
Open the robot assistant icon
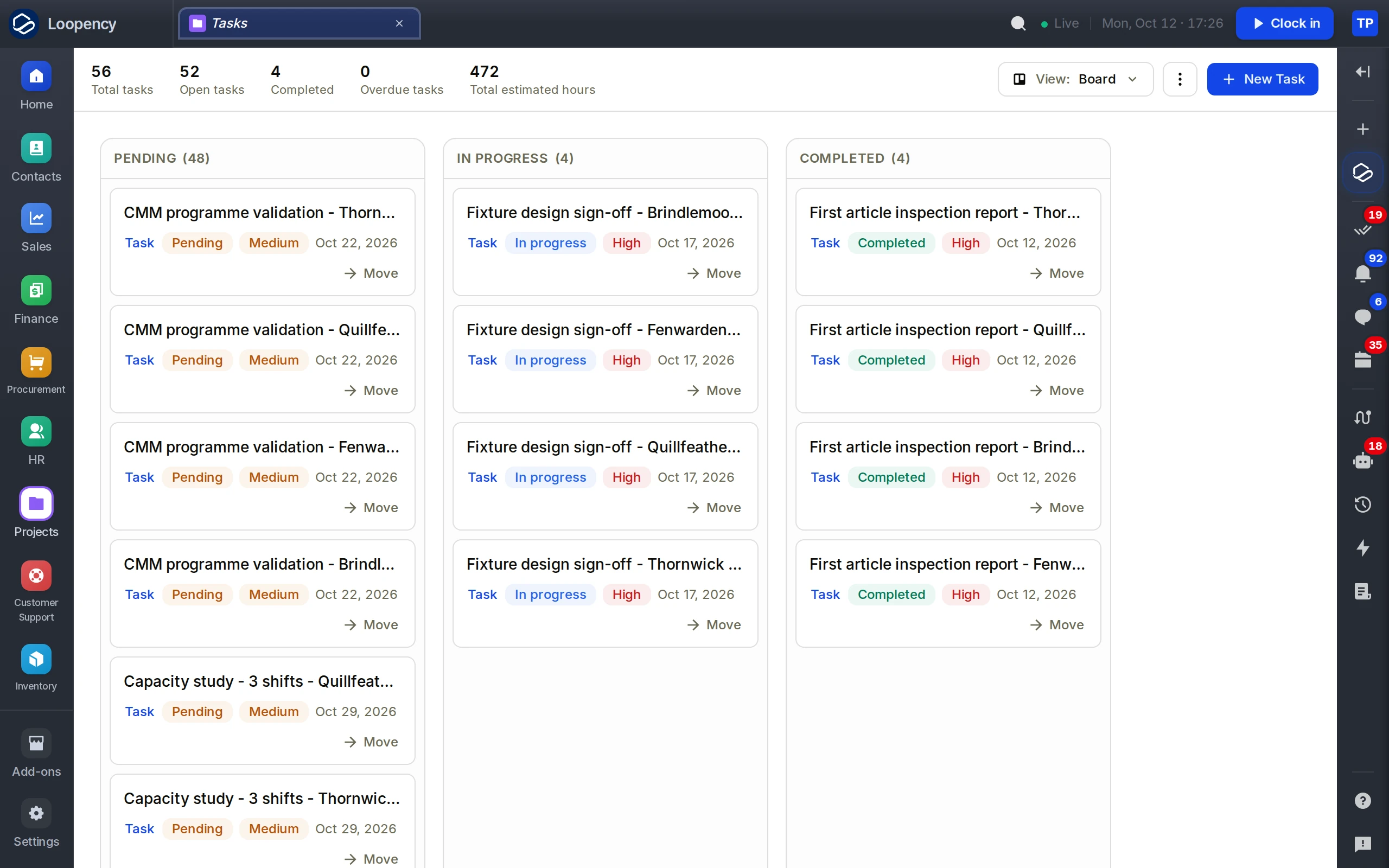(x=1362, y=461)
